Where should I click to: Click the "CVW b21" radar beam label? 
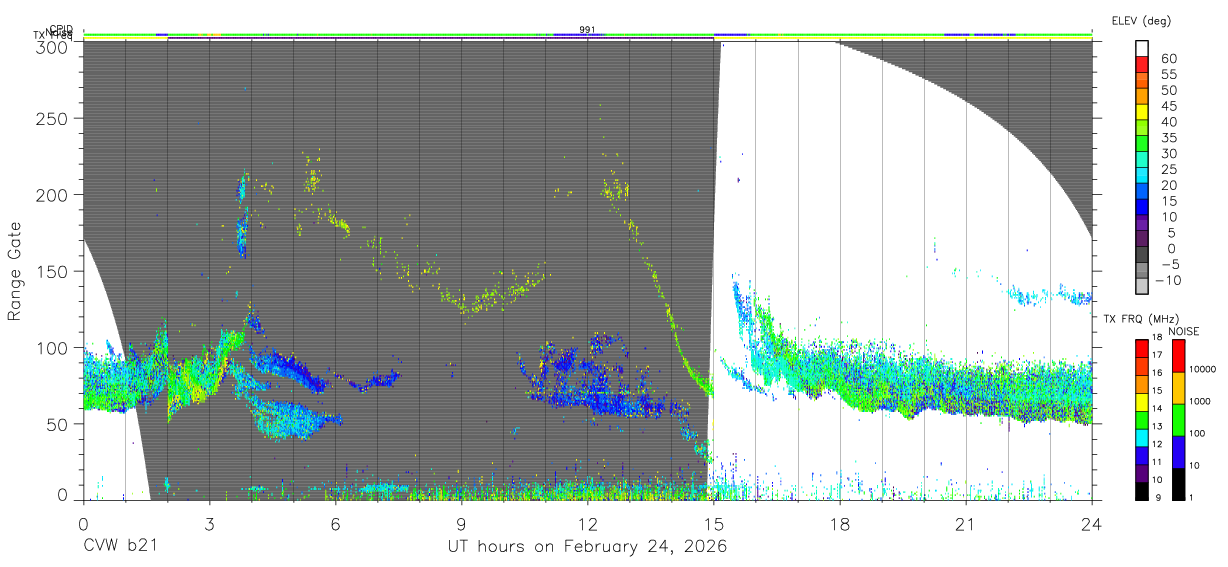(x=120, y=547)
